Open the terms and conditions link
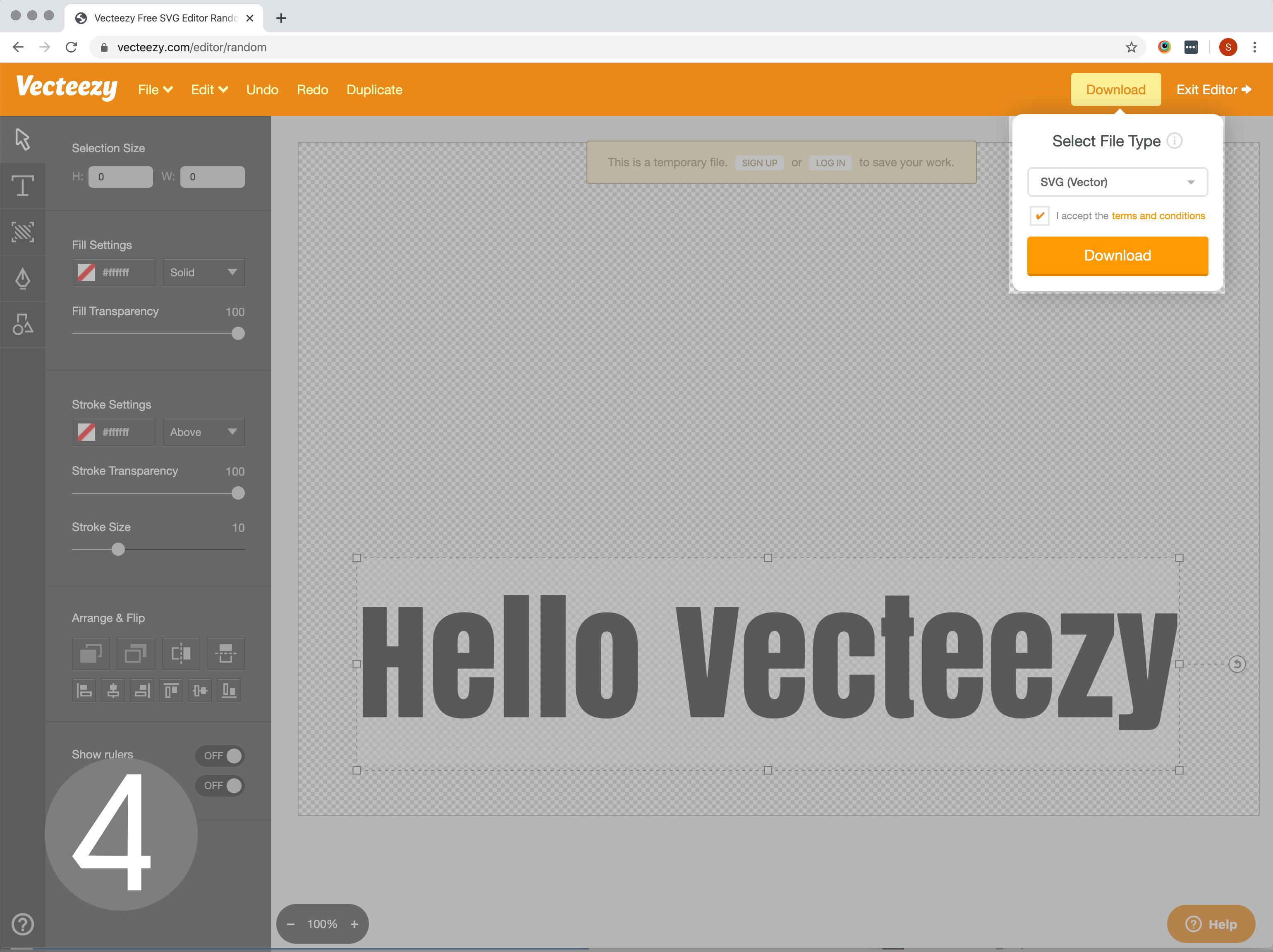 pyautogui.click(x=1158, y=216)
